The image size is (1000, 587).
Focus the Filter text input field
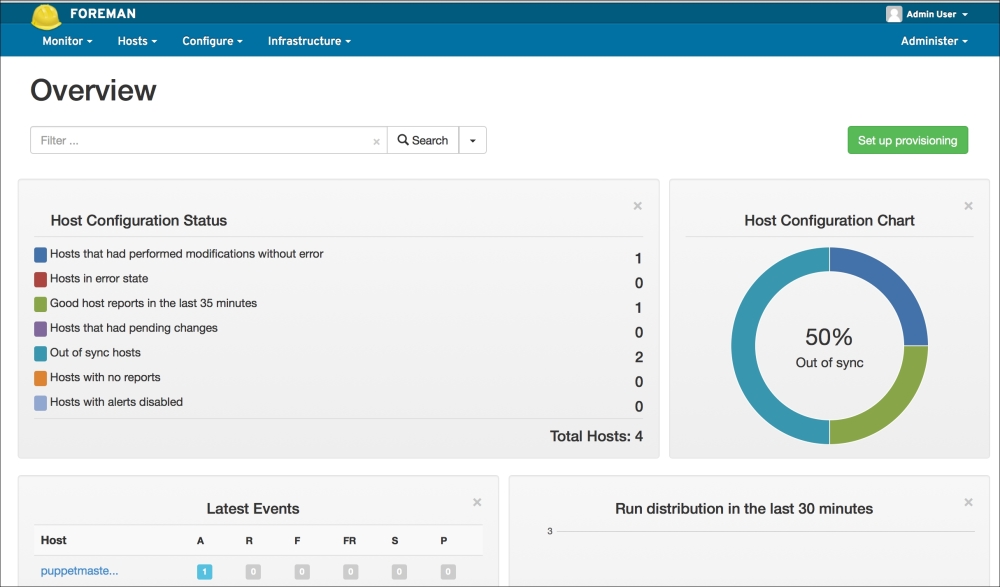pyautogui.click(x=200, y=141)
